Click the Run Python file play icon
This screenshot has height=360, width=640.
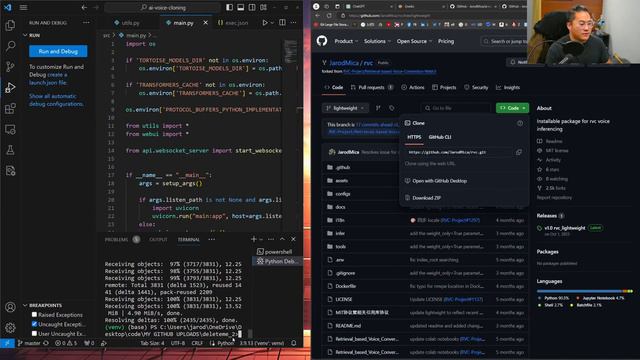265,23
